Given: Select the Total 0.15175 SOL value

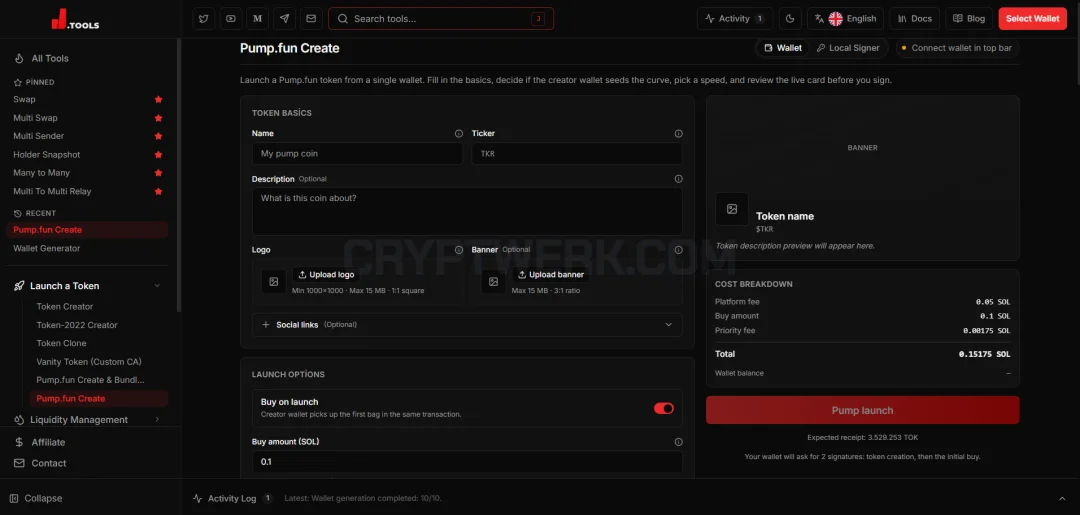Looking at the screenshot, I should click(984, 354).
